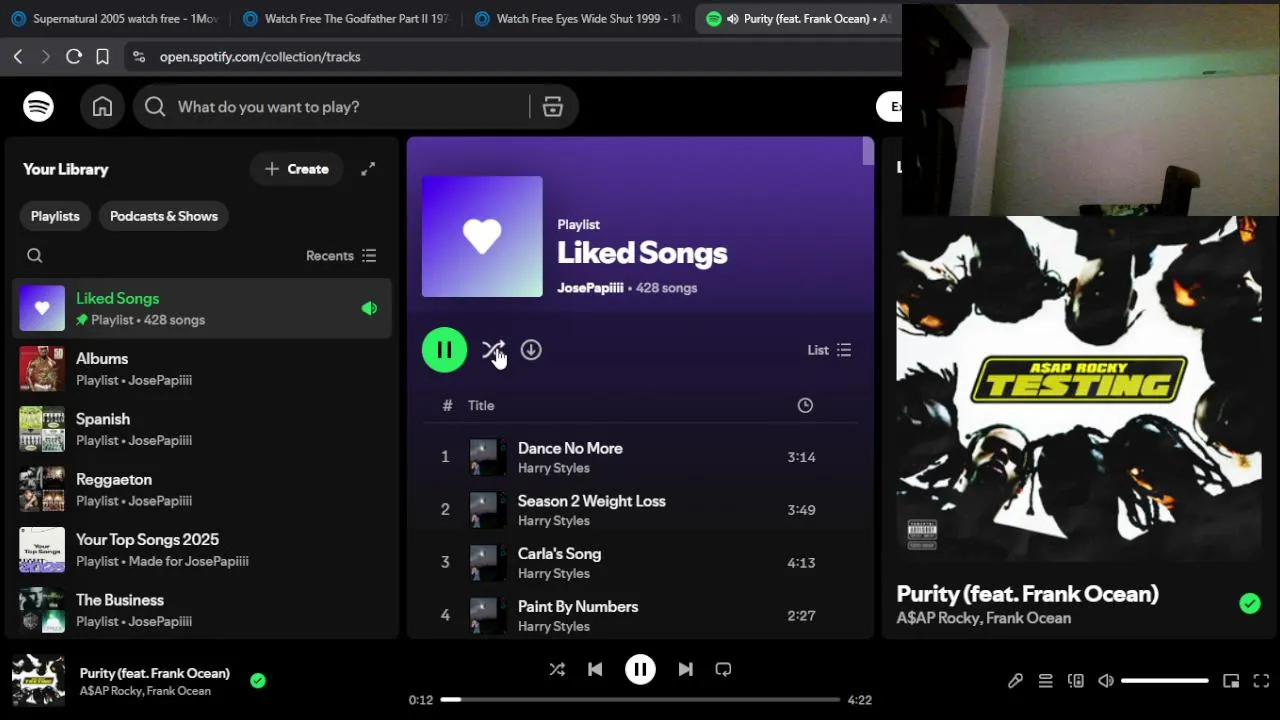Bookmark this page in the browser toolbar
Screen dimensions: 1280x720
[x=102, y=57]
